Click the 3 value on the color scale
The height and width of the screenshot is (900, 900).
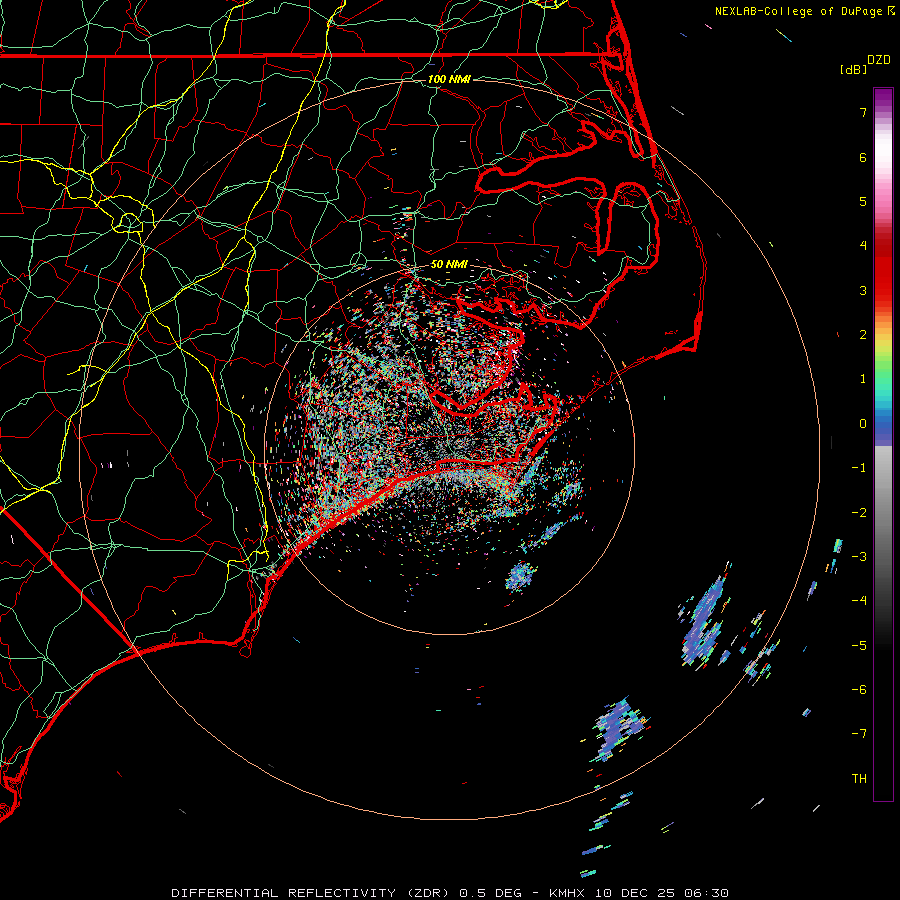pyautogui.click(x=863, y=290)
